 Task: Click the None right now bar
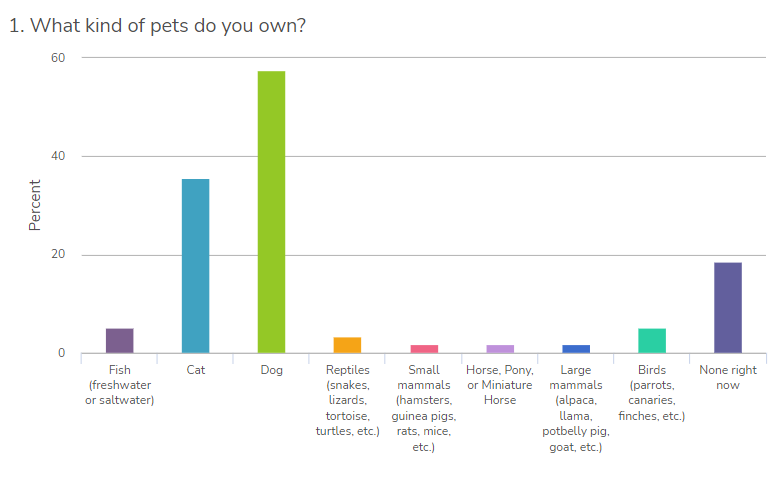727,308
